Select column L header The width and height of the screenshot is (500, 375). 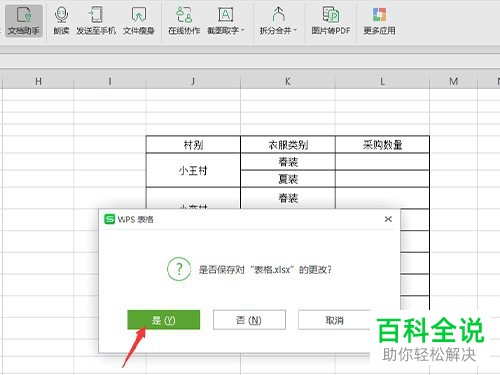382,81
